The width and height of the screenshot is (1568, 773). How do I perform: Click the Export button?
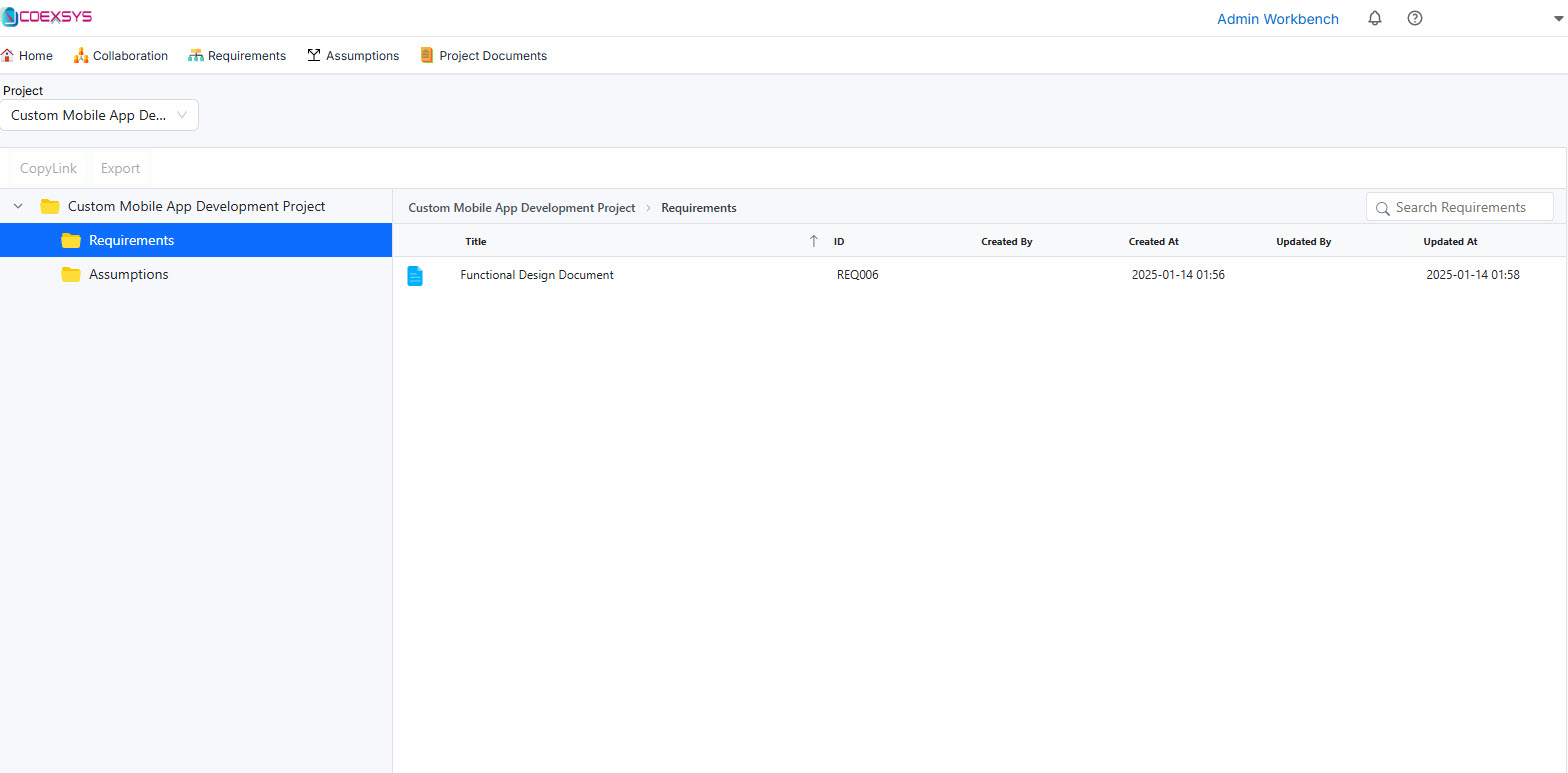tap(120, 168)
